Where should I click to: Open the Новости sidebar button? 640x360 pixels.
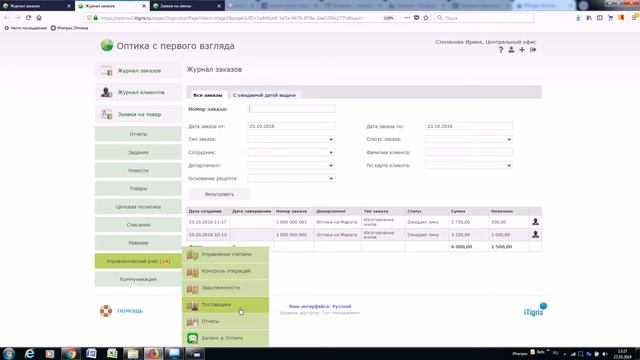click(x=138, y=170)
